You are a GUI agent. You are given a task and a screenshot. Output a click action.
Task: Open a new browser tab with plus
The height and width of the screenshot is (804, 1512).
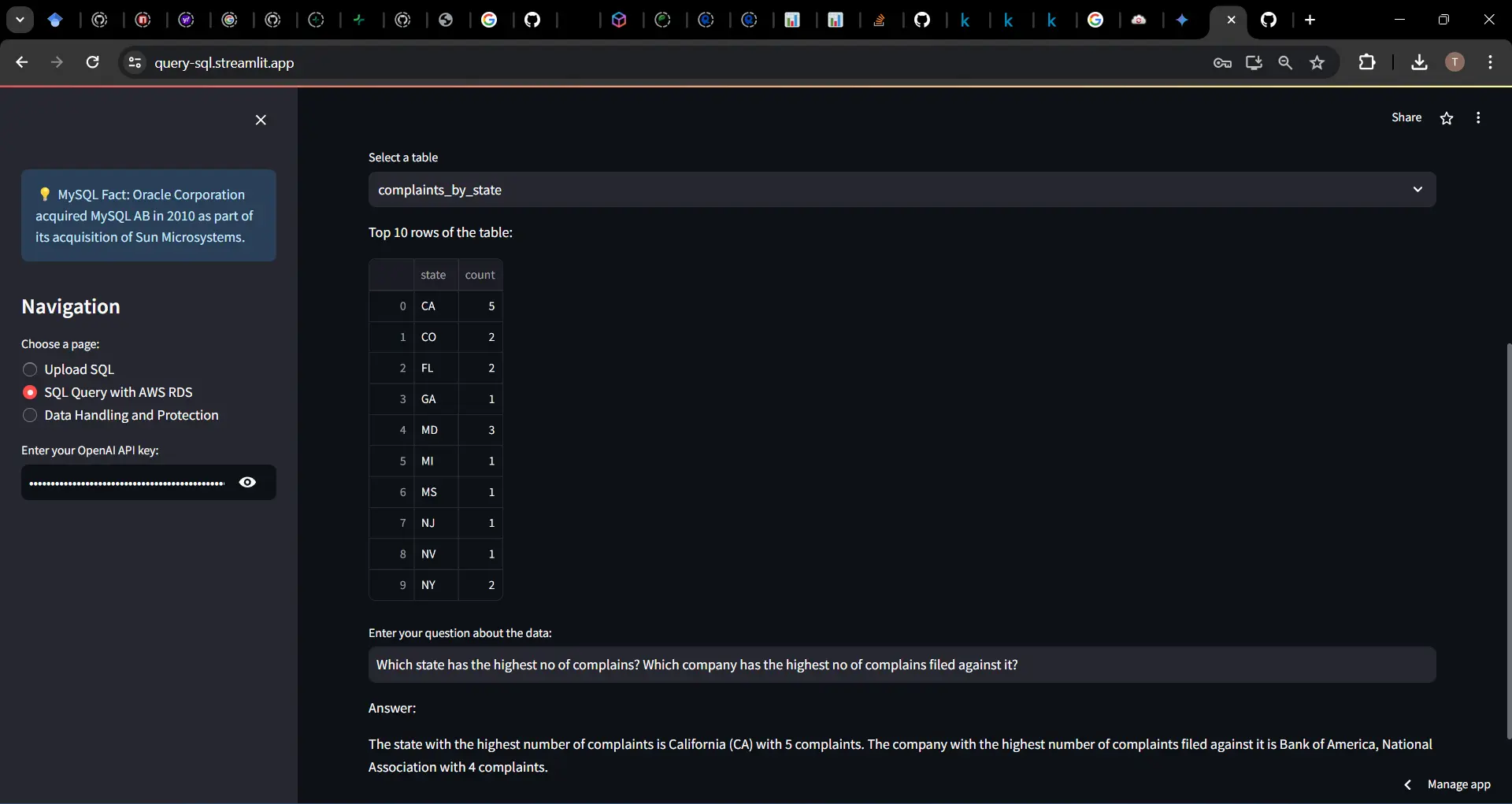1310,20
